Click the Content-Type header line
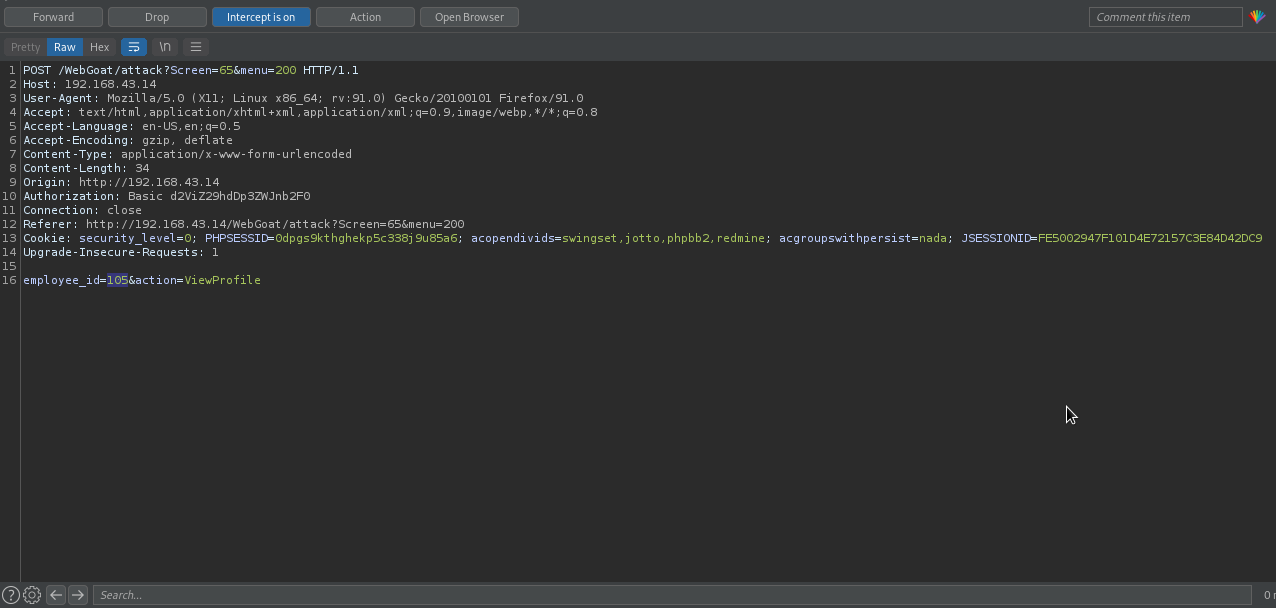 (187, 154)
